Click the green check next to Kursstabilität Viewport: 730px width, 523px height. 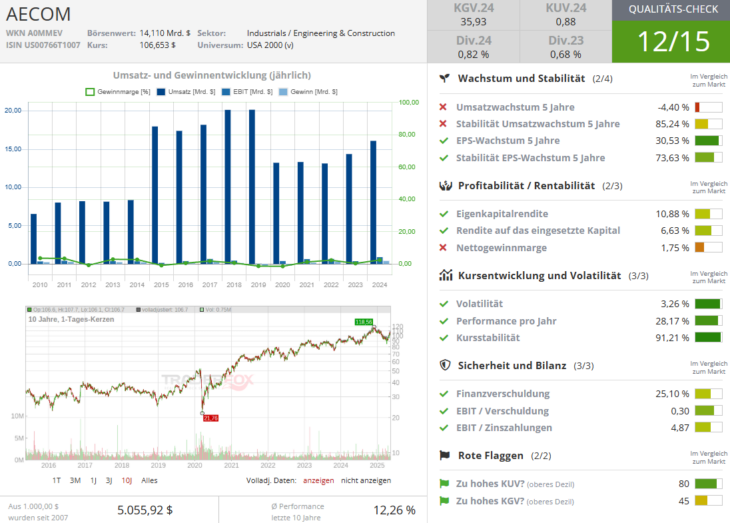point(444,338)
